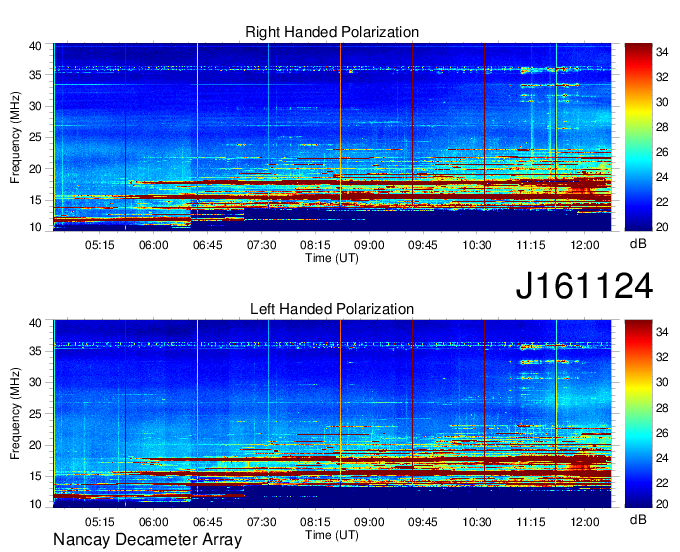This screenshot has height=552, width=680.
Task: Click the bottom plot's color bar
Action: point(638,414)
